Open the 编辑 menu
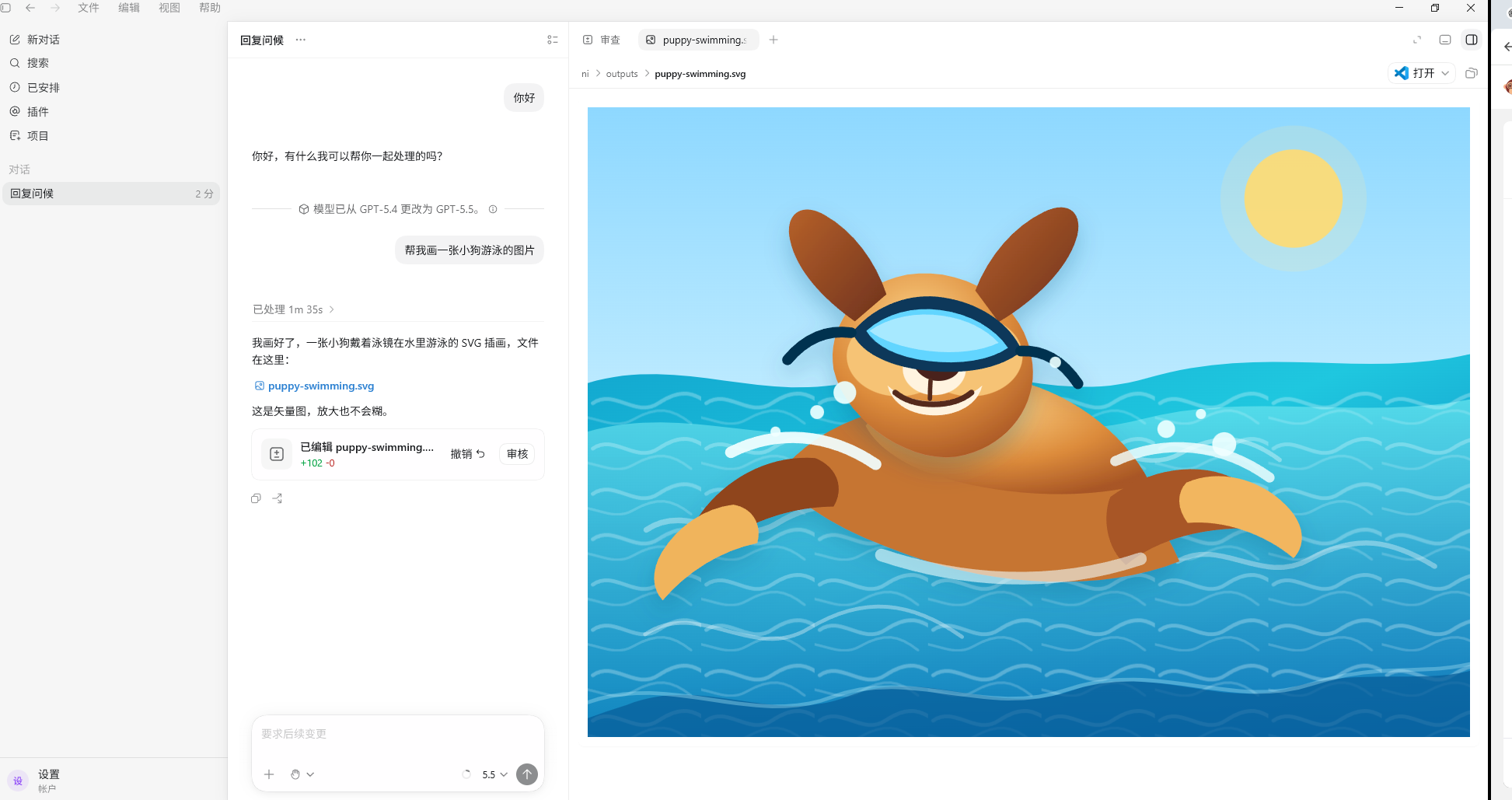Image resolution: width=1512 pixels, height=800 pixels. point(129,8)
